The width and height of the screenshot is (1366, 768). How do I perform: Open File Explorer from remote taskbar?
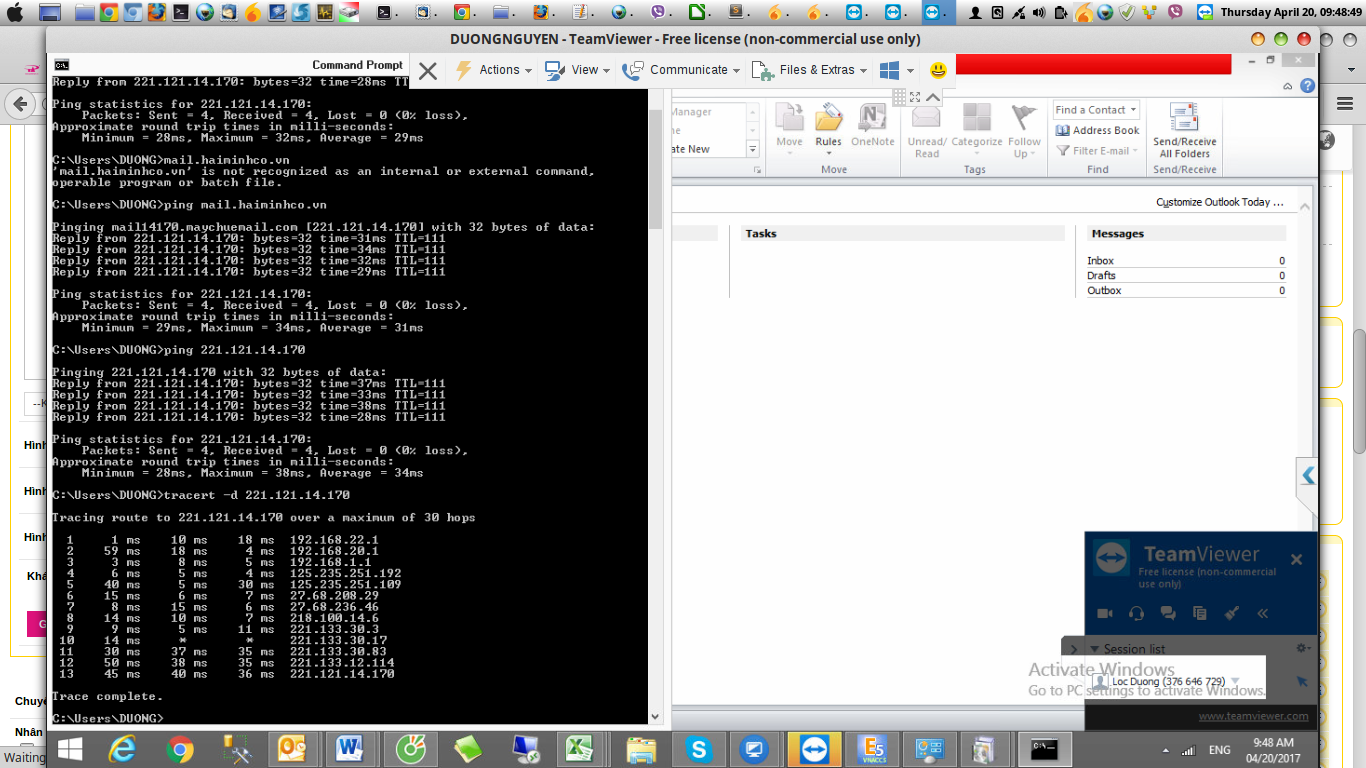pos(640,749)
